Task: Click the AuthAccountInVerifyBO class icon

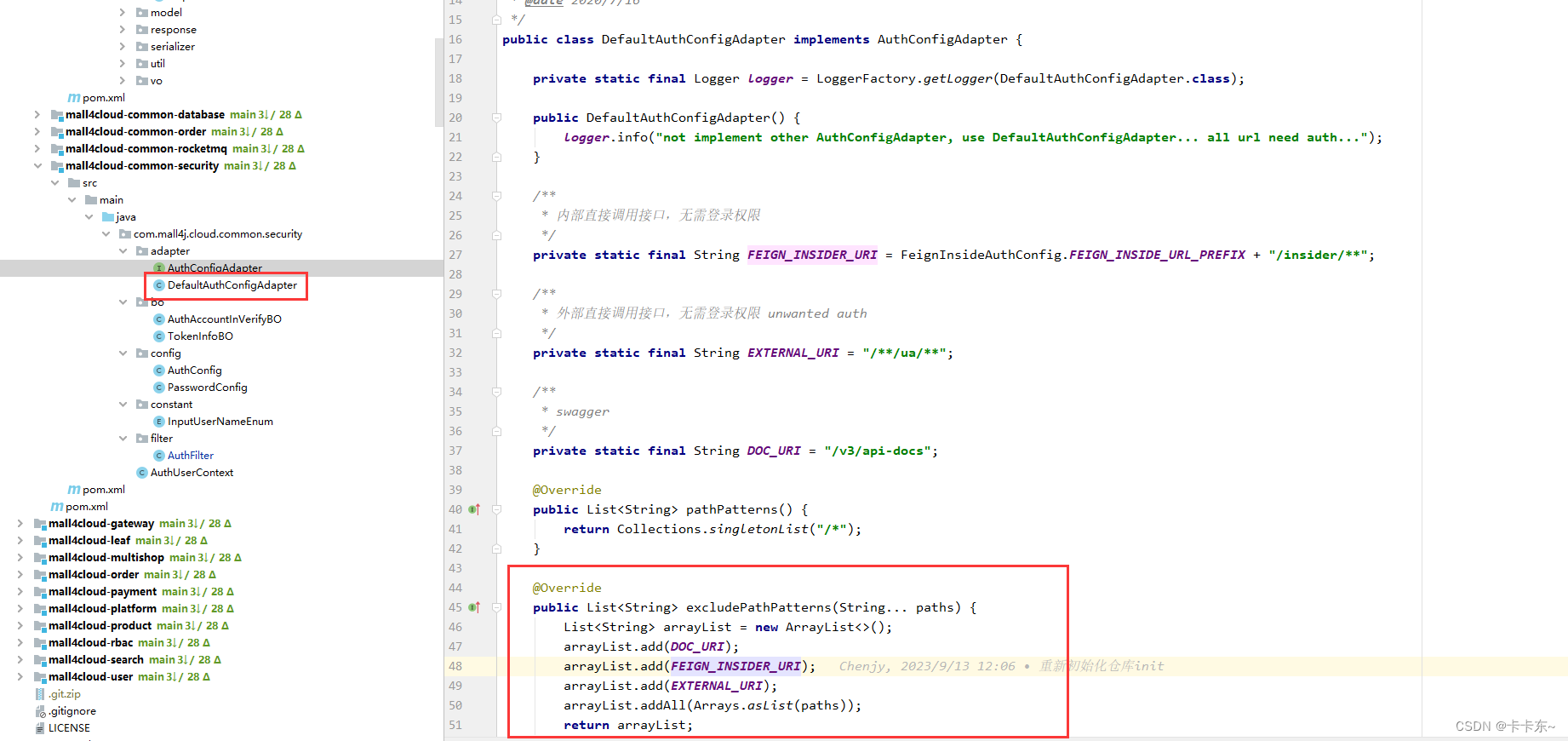Action: (x=159, y=319)
